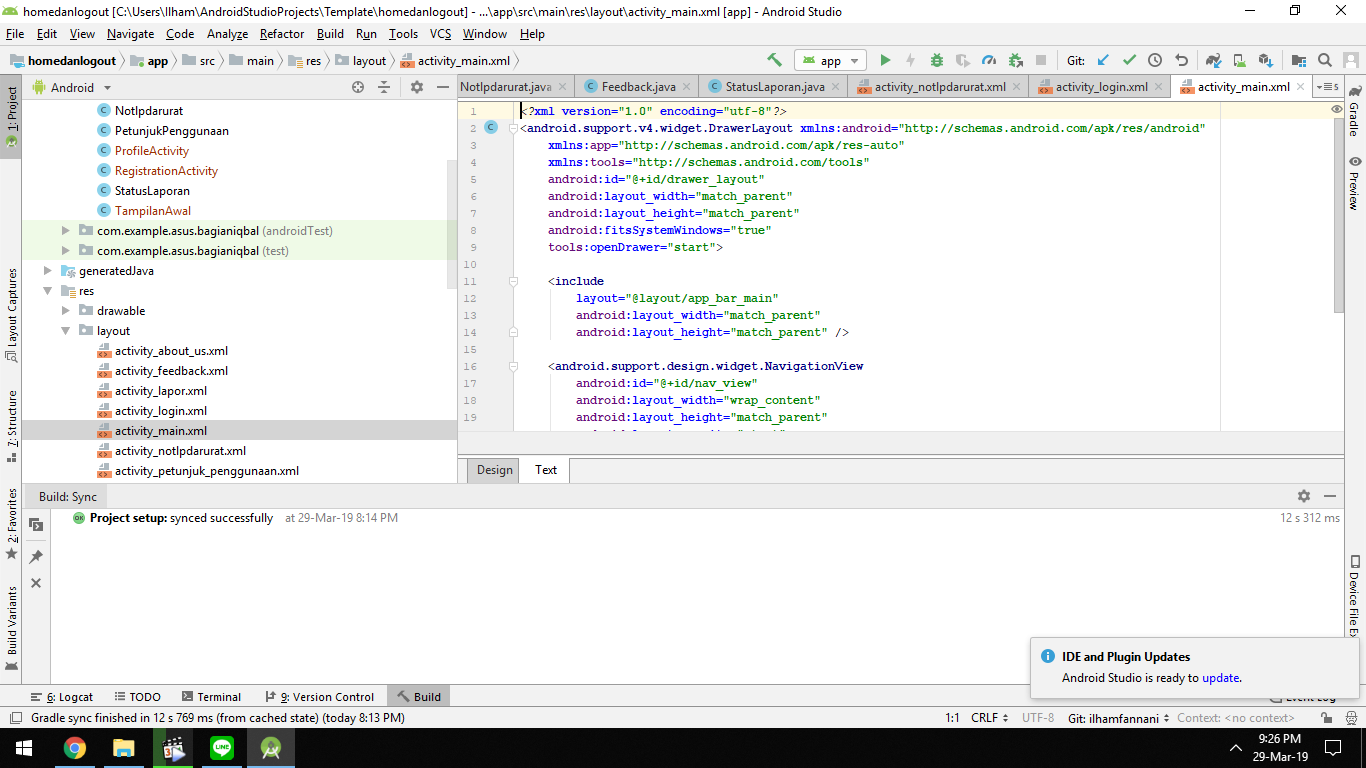Viewport: 1366px width, 768px height.
Task: Toggle the Preview tool window
Action: coord(1354,182)
